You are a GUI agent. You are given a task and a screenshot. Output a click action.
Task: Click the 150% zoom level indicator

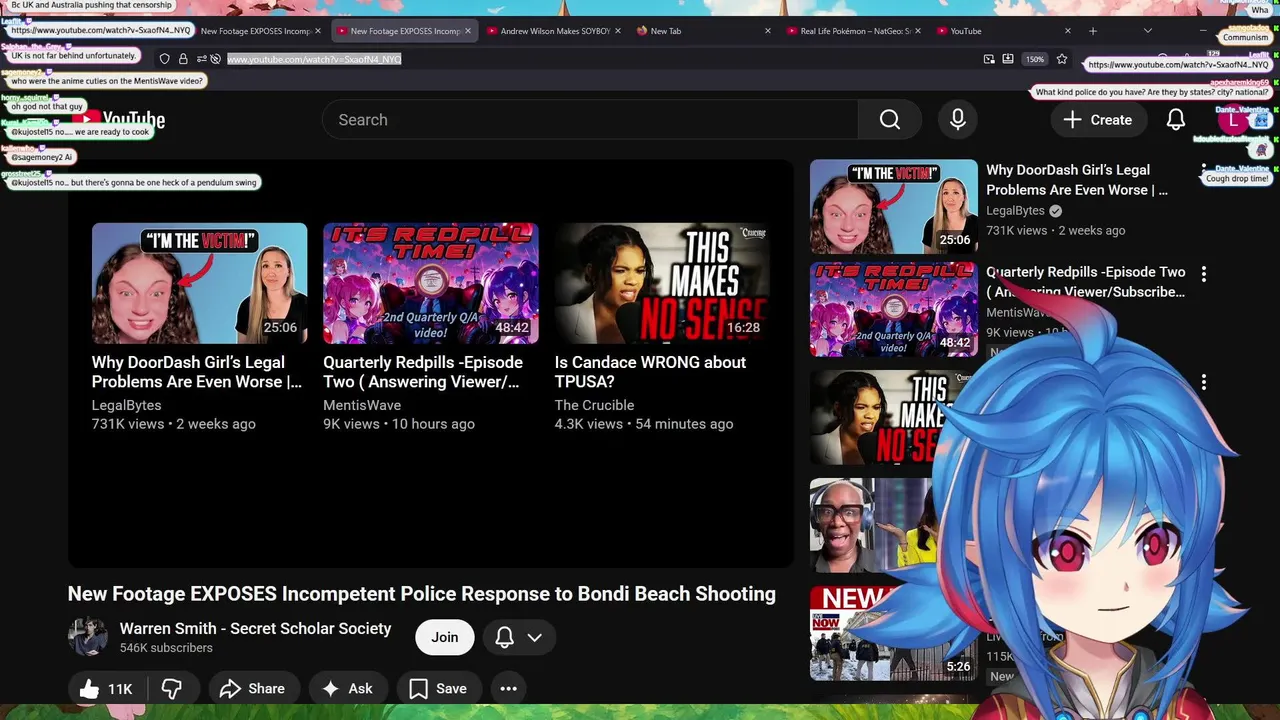tap(1035, 59)
